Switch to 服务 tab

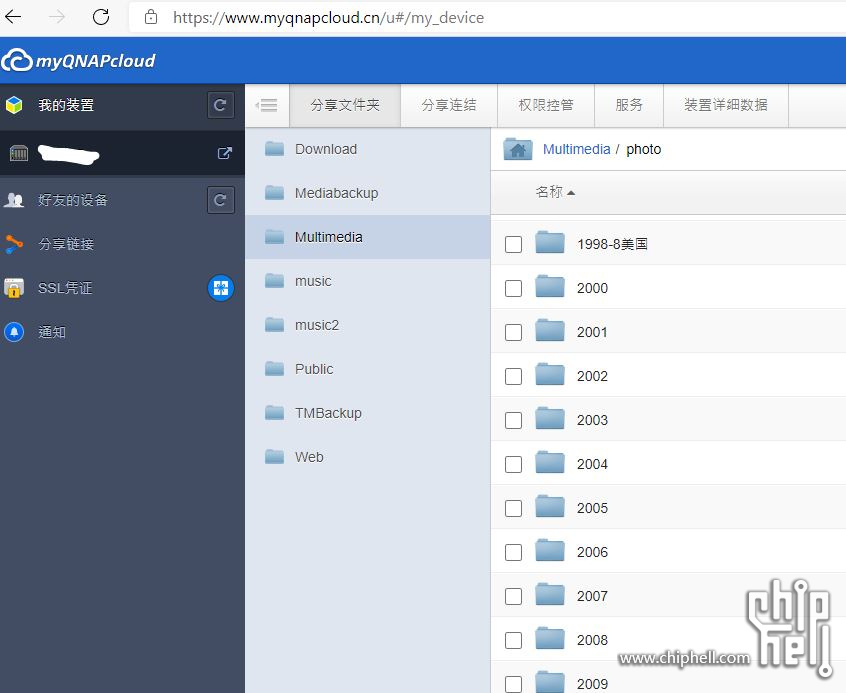629,105
